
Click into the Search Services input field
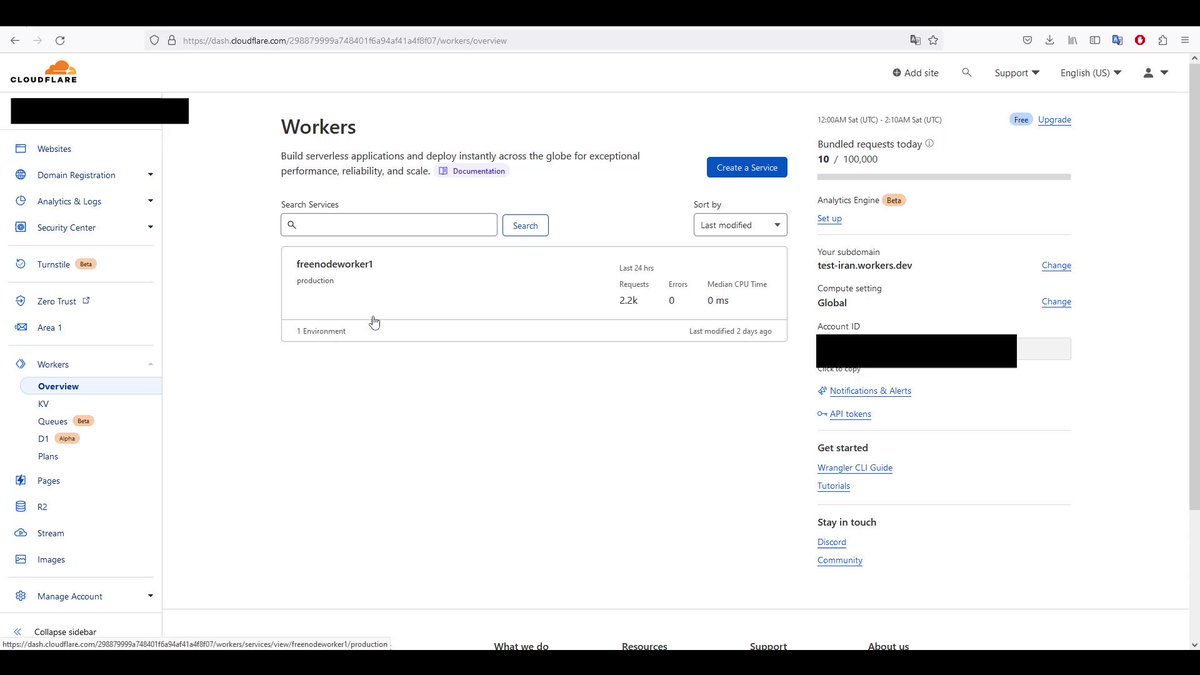tap(389, 225)
